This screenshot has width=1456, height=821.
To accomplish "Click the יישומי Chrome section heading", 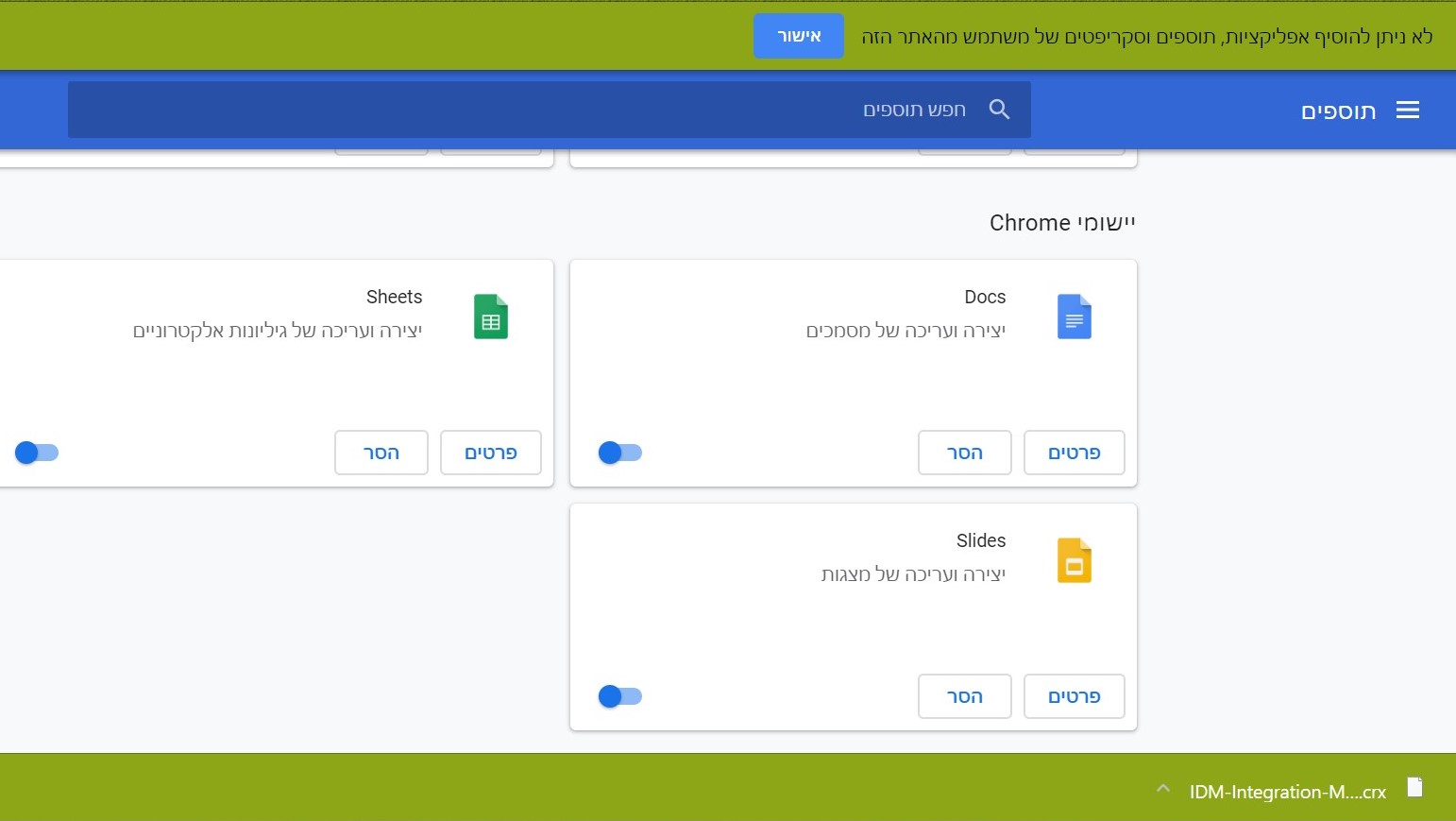I will coord(1062,223).
